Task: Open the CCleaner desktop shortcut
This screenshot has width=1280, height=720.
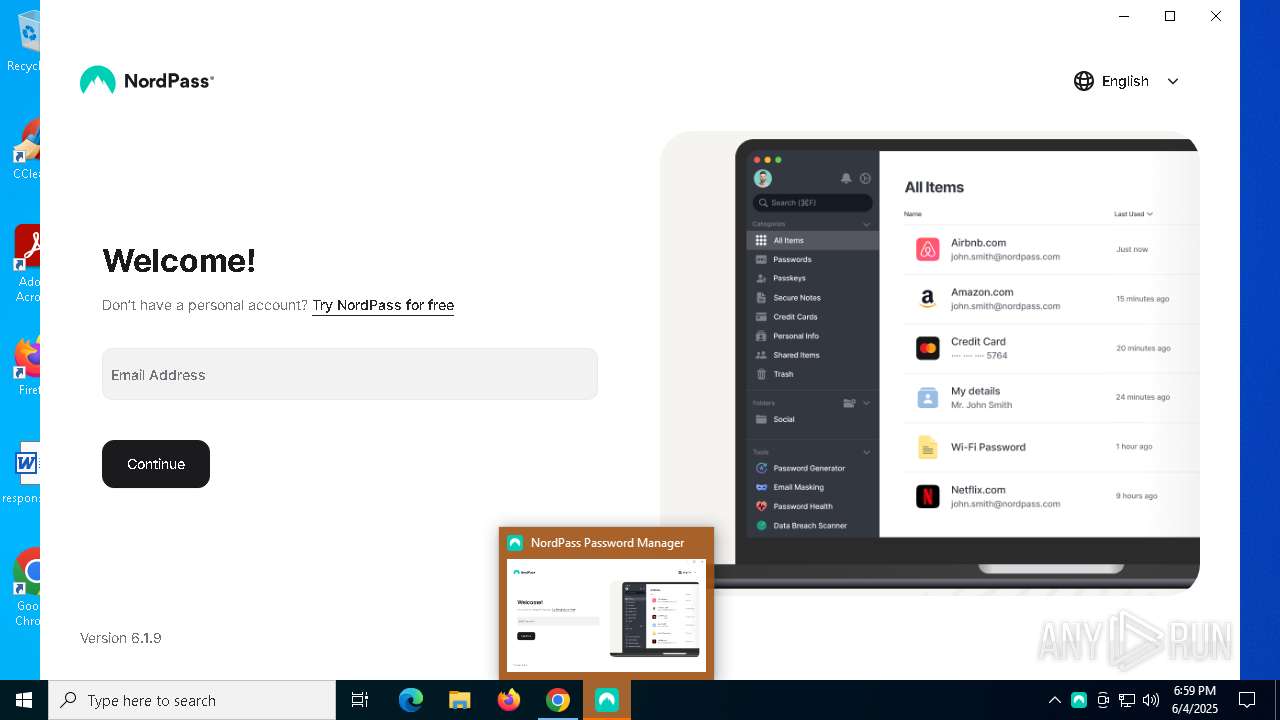Action: point(28,150)
